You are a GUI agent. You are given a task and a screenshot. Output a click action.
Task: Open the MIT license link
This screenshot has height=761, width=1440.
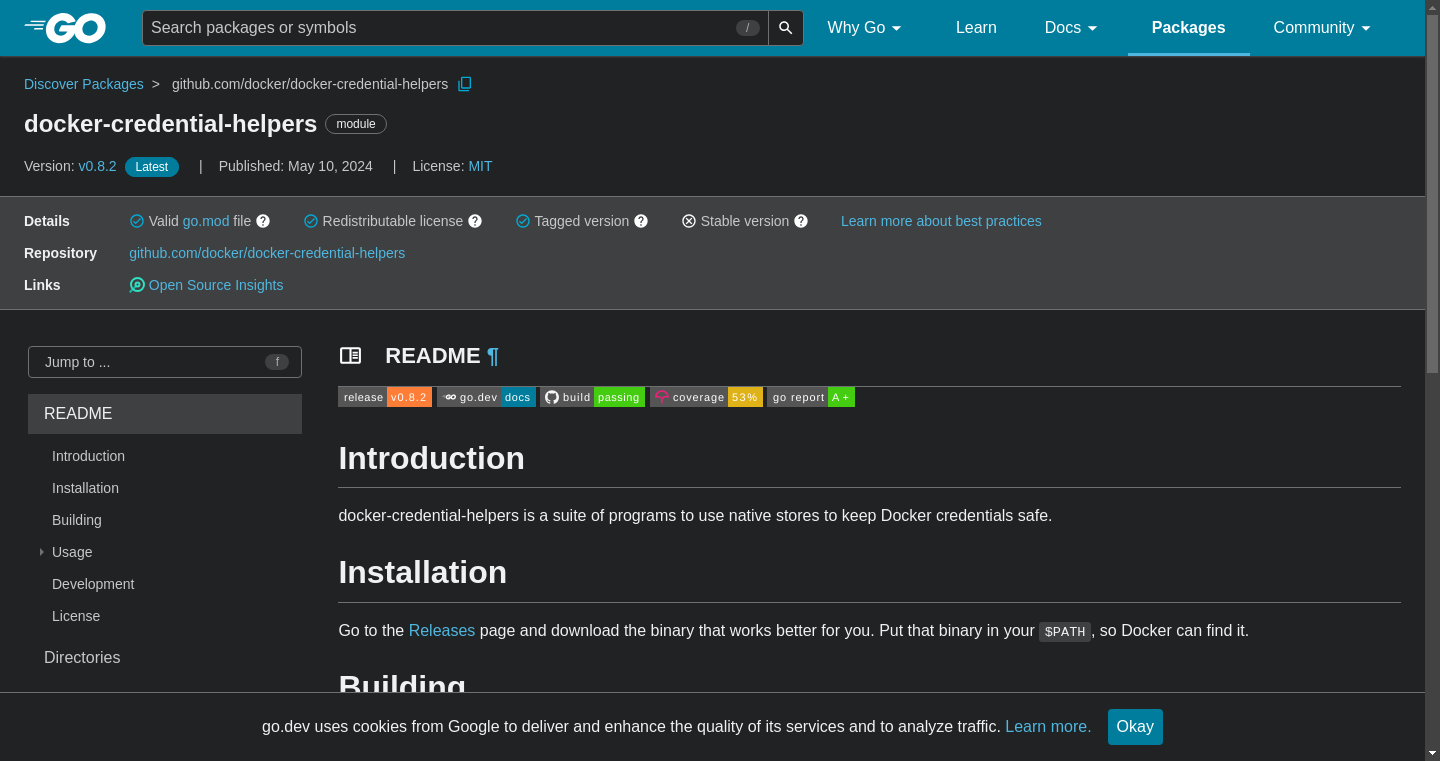tap(480, 166)
